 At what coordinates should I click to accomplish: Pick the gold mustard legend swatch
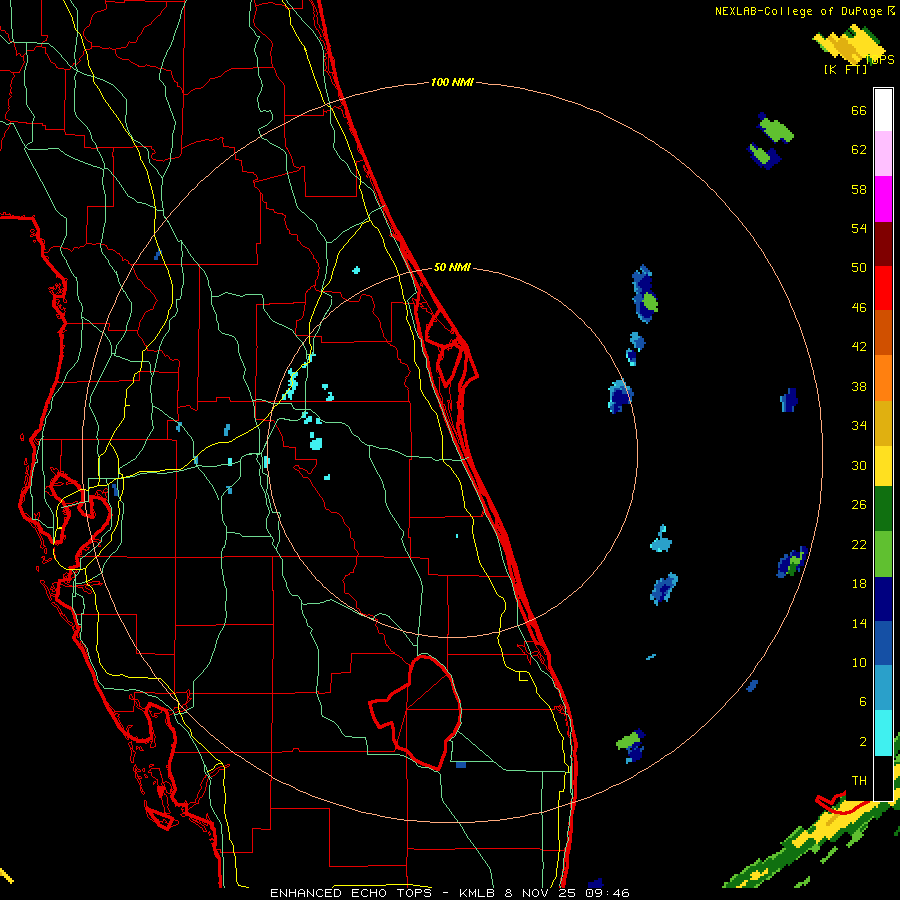pos(883,423)
